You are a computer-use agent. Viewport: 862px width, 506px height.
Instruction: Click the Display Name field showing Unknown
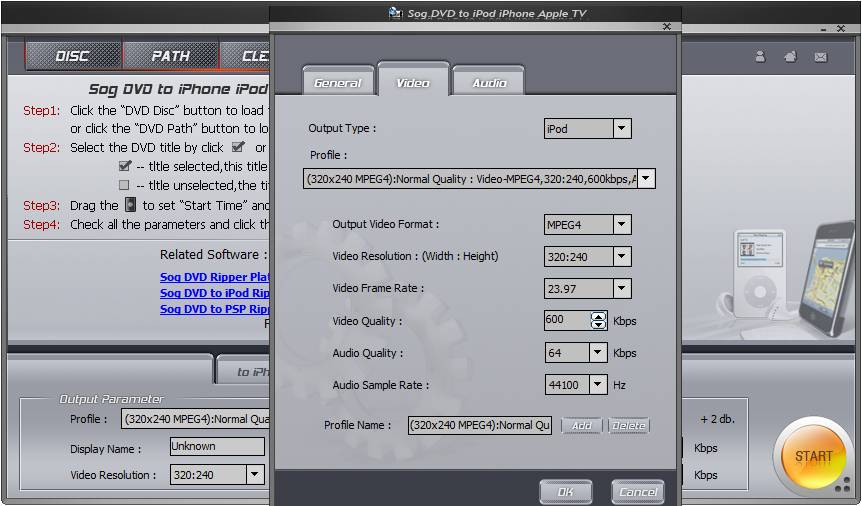pos(217,446)
